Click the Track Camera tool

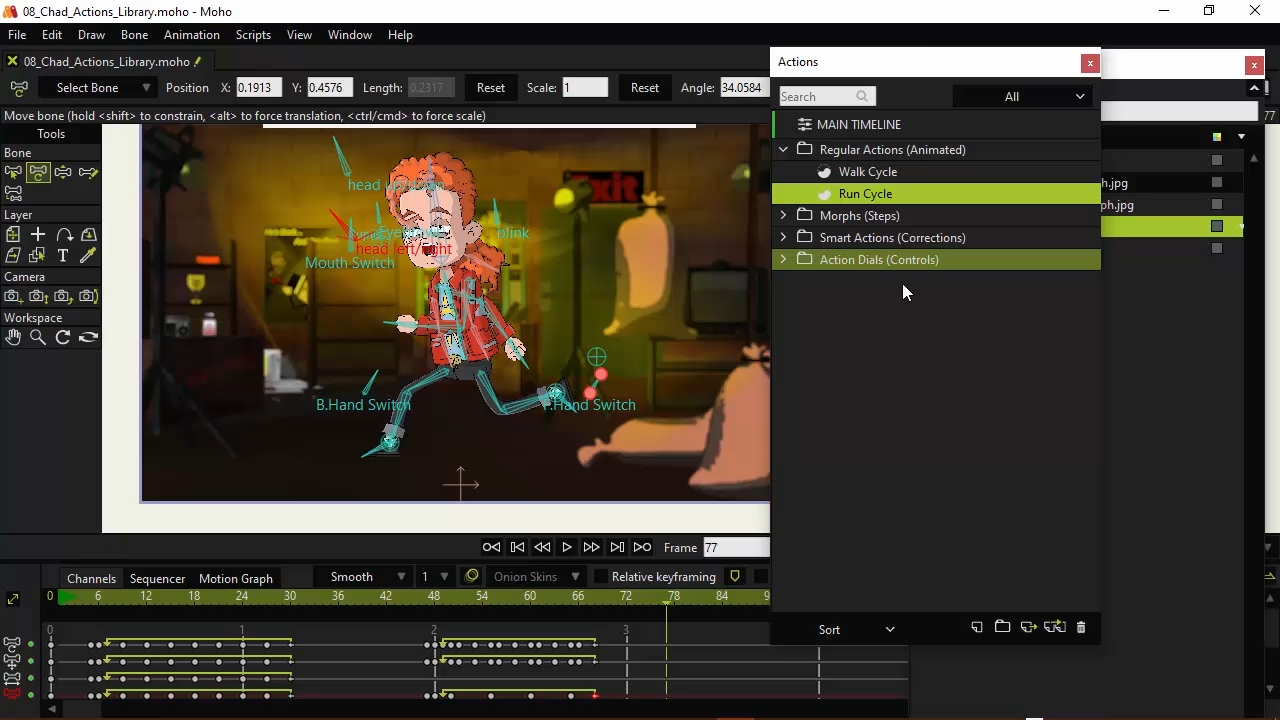13,297
